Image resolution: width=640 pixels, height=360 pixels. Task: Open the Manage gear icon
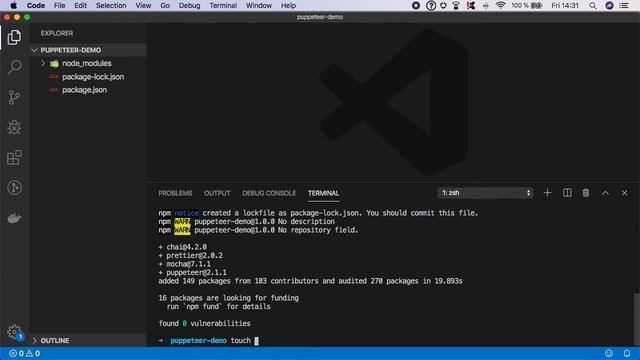coord(14,331)
